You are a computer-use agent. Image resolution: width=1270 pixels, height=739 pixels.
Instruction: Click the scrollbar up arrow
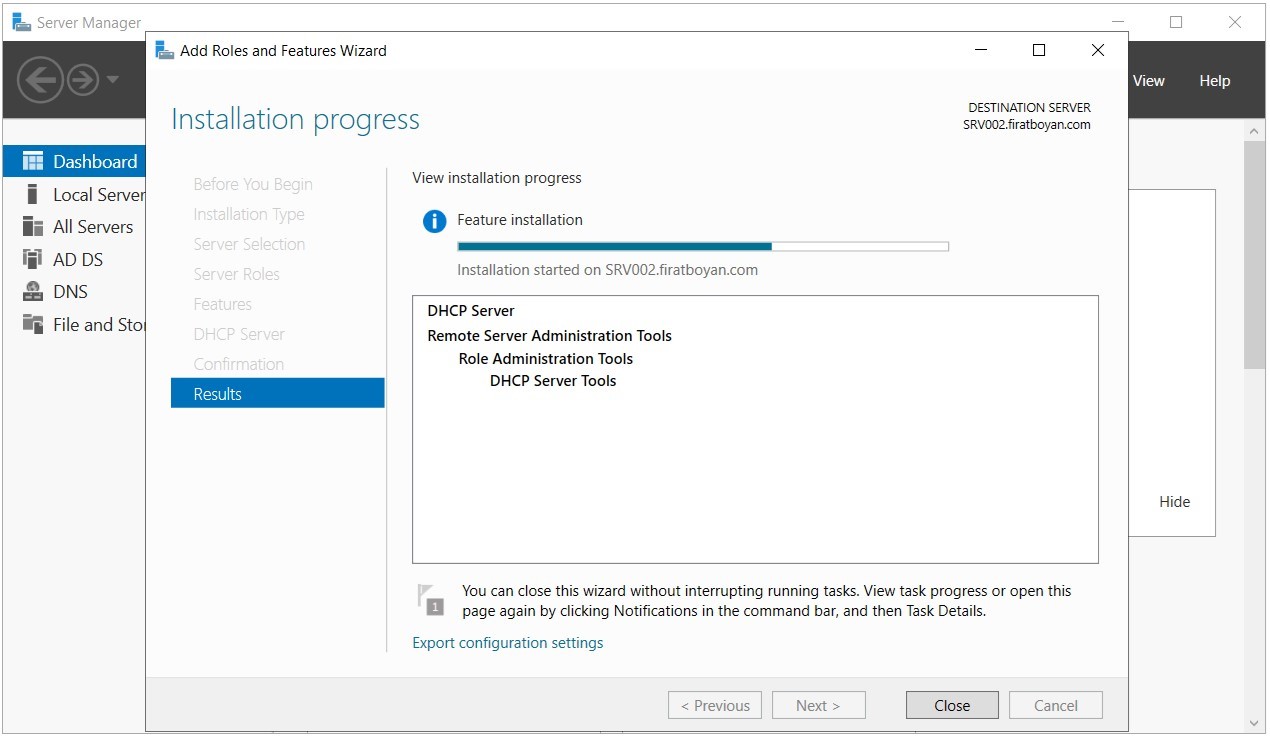pos(1254,131)
